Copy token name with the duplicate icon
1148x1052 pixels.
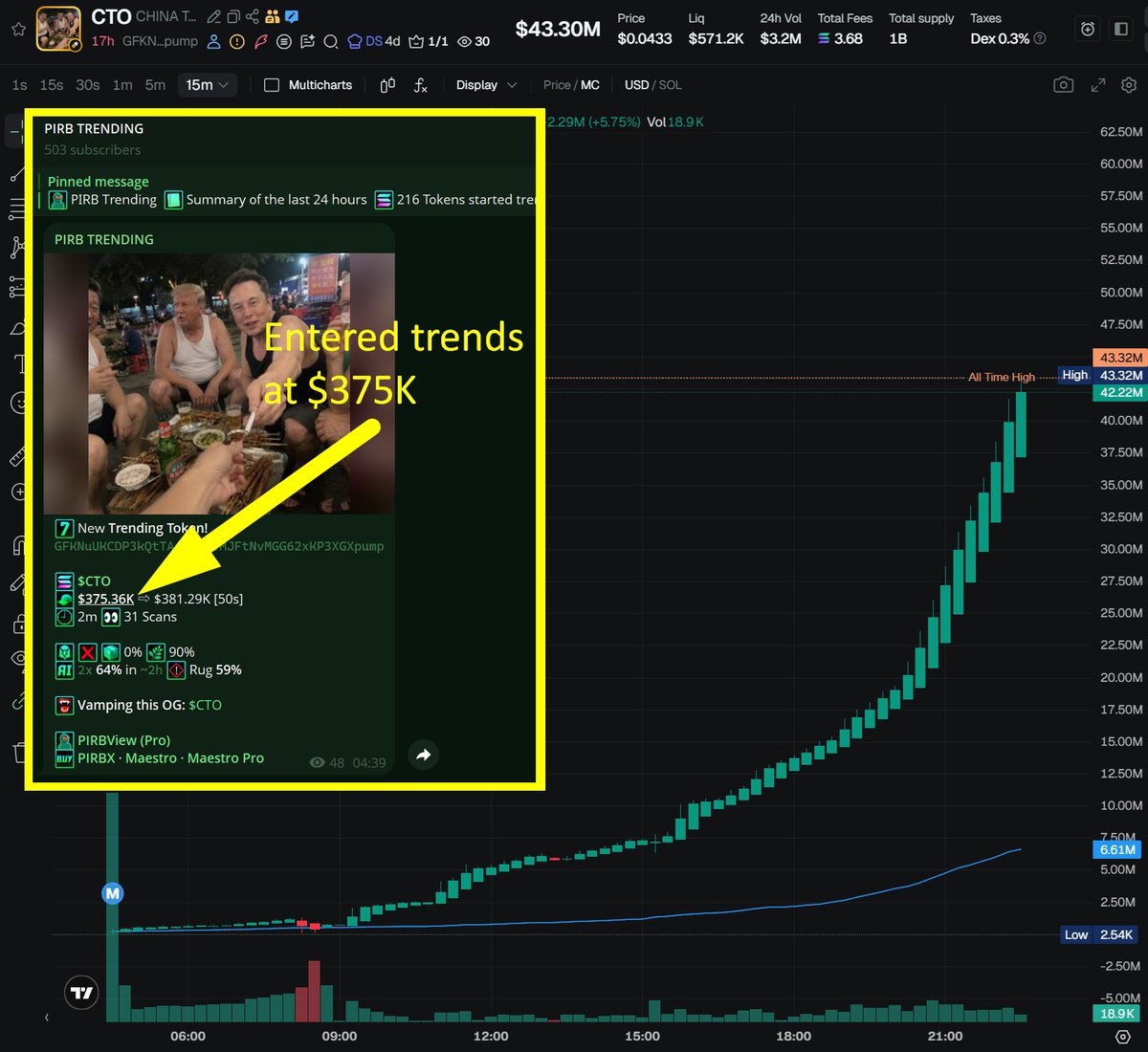[233, 17]
